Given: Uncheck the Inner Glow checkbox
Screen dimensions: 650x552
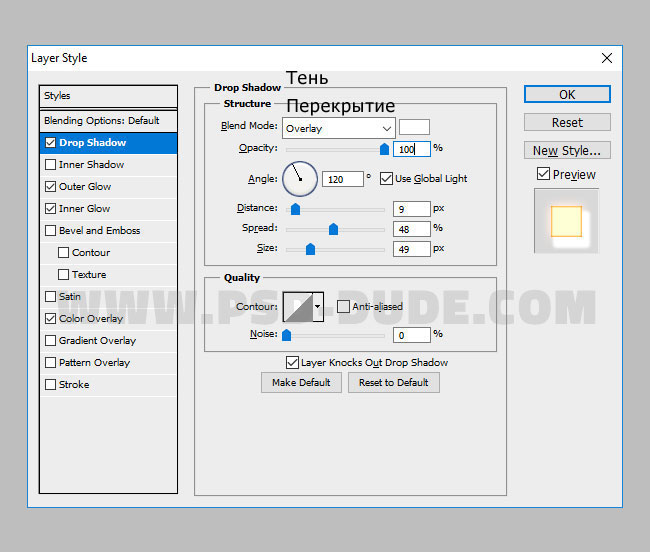Looking at the screenshot, I should click(x=50, y=208).
